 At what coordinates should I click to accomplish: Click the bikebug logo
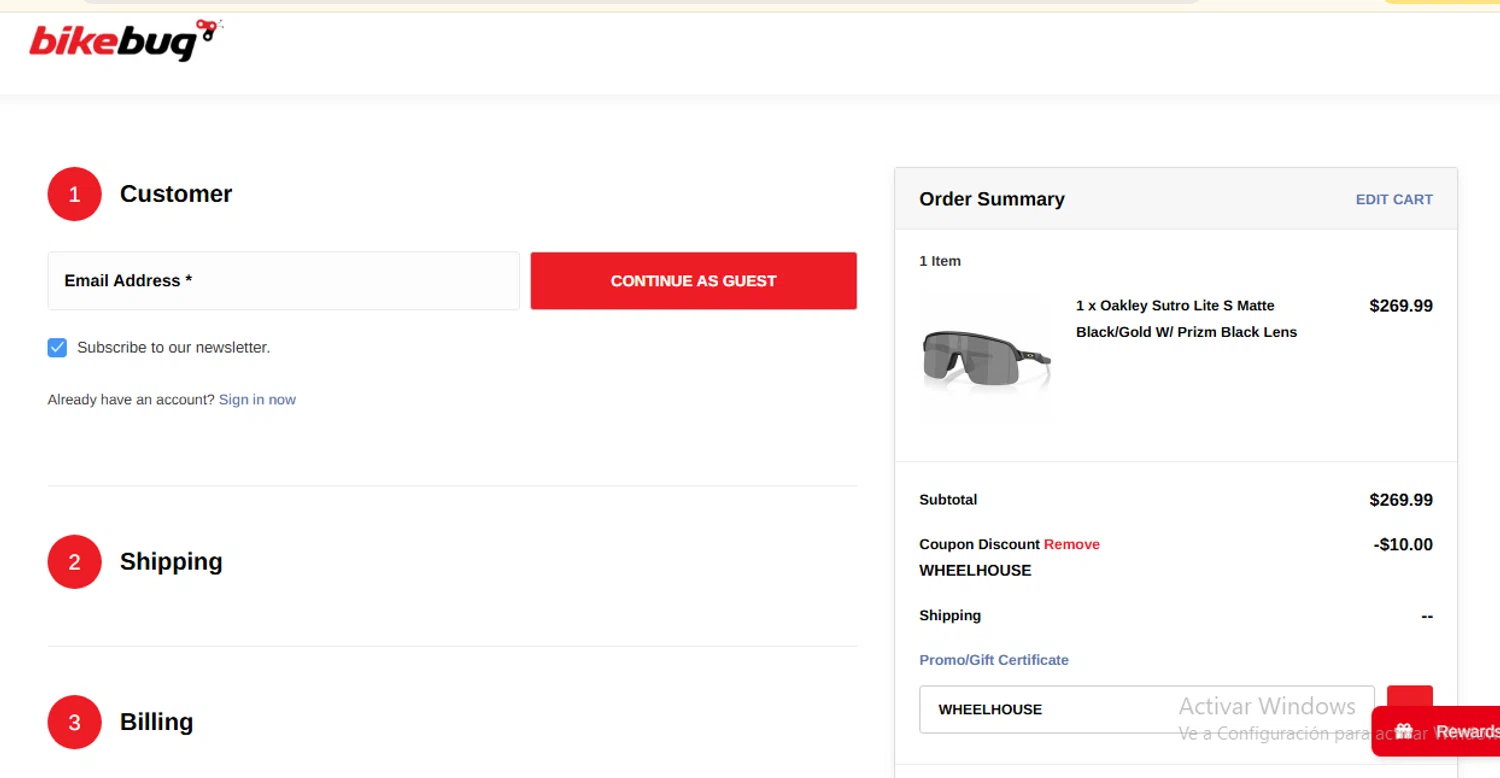click(x=126, y=41)
